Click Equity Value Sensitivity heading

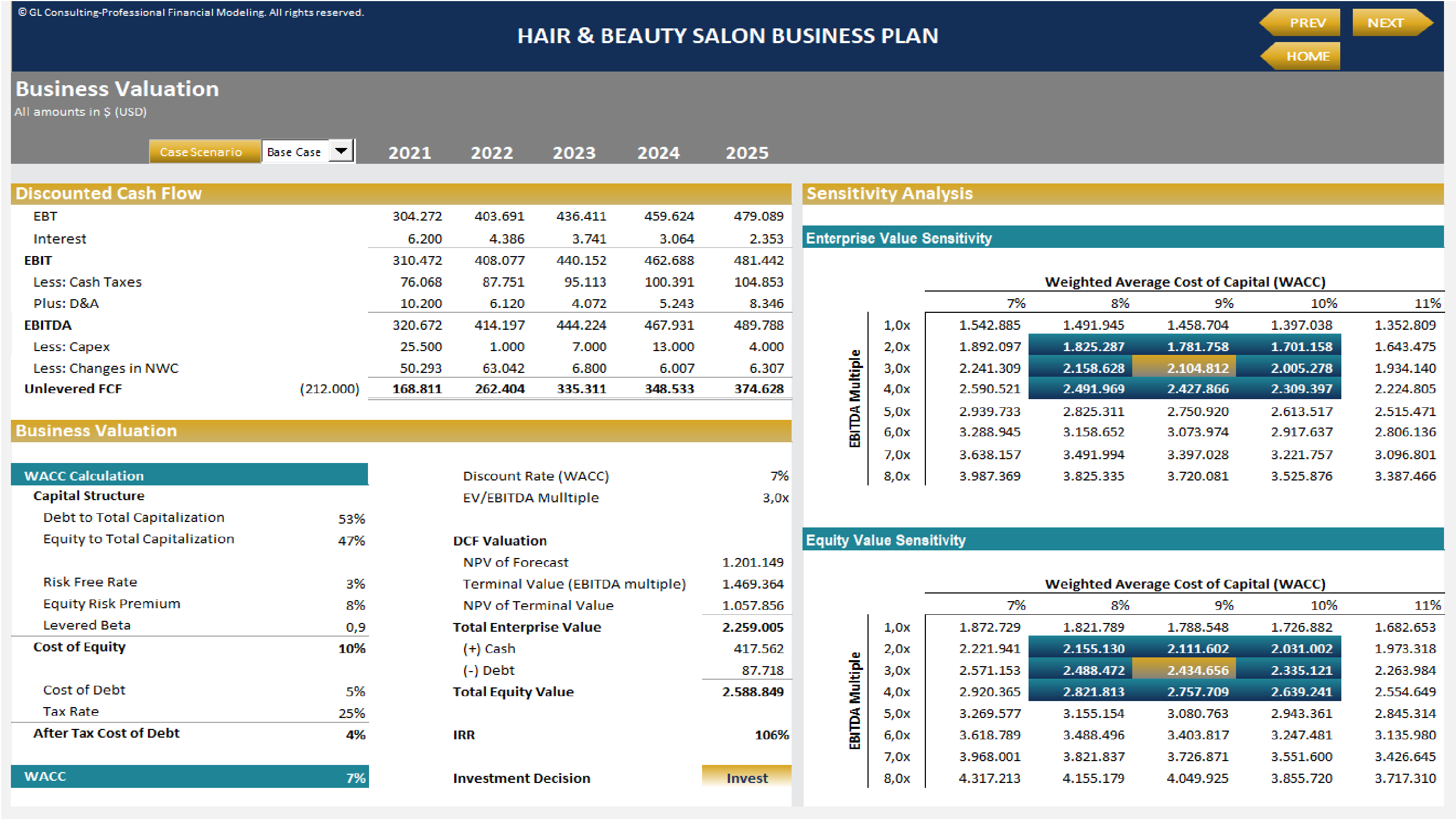point(1123,540)
